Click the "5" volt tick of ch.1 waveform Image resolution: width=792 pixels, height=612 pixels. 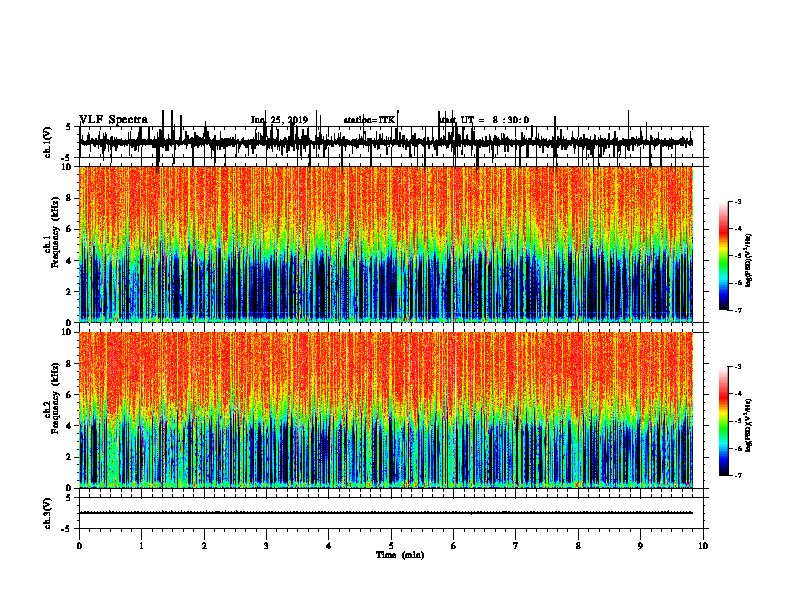point(69,127)
